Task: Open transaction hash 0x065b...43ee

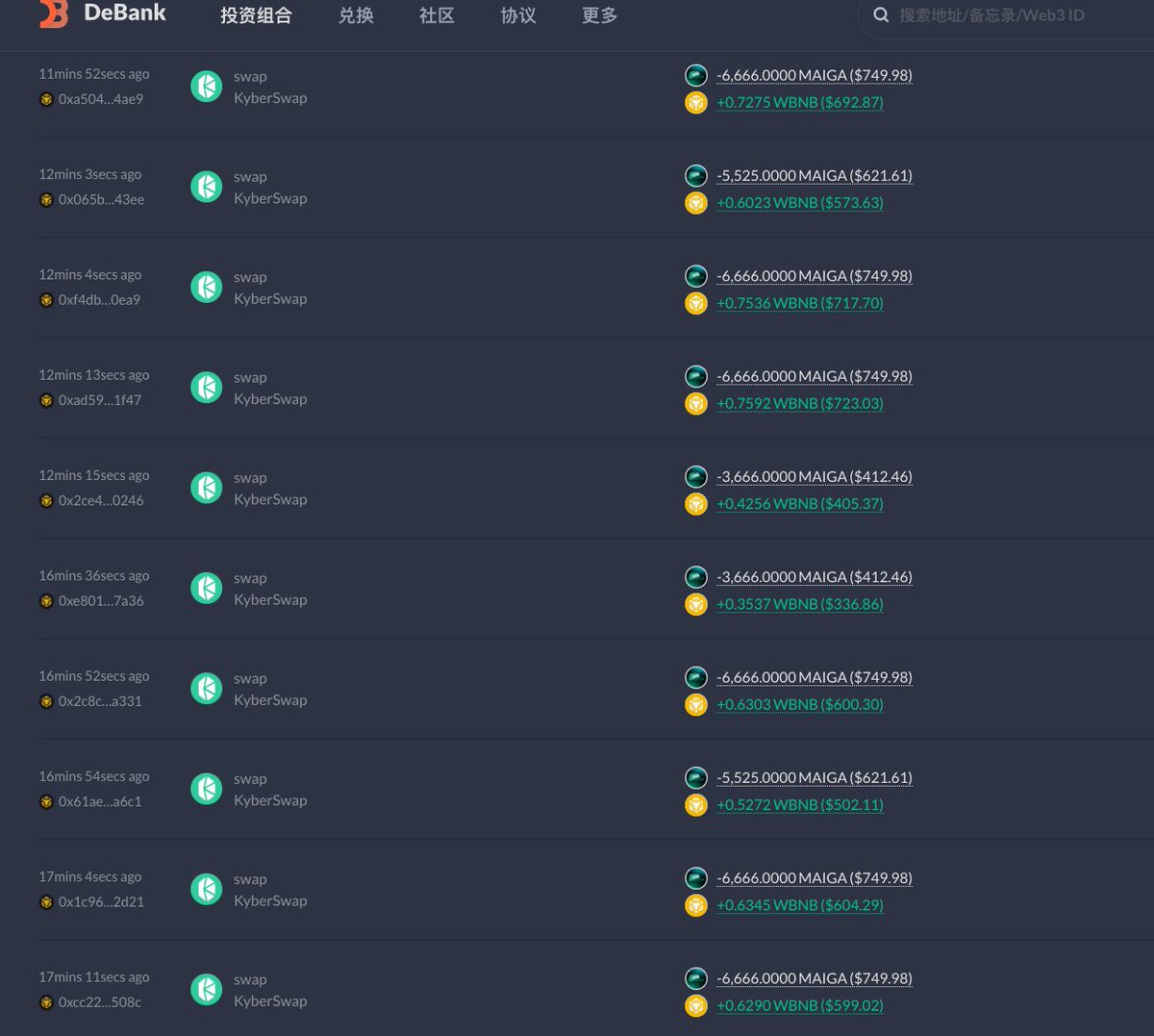Action: 101,199
